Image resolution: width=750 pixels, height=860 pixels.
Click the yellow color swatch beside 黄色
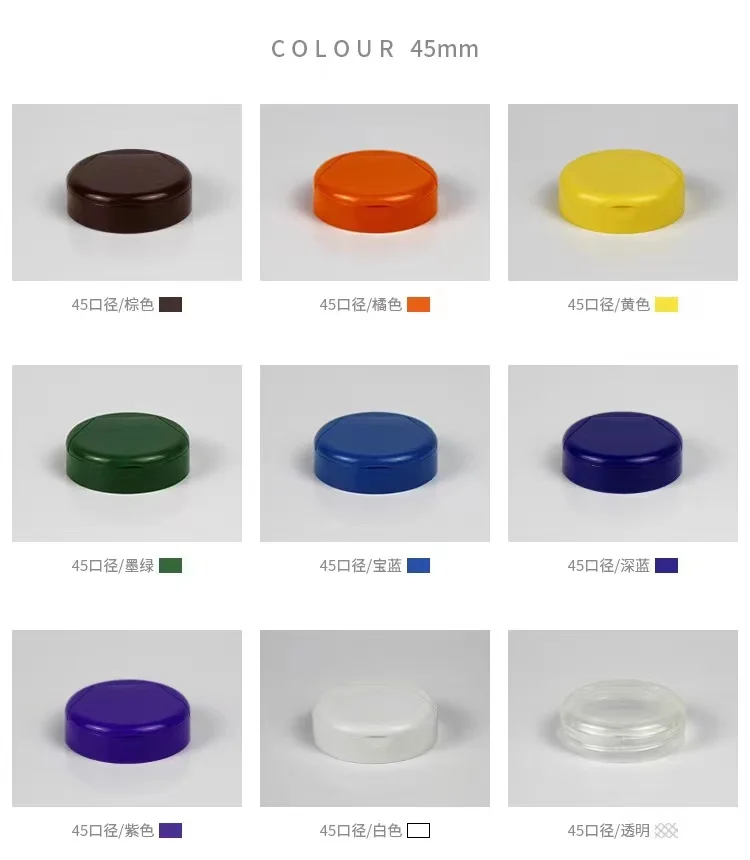click(x=667, y=304)
